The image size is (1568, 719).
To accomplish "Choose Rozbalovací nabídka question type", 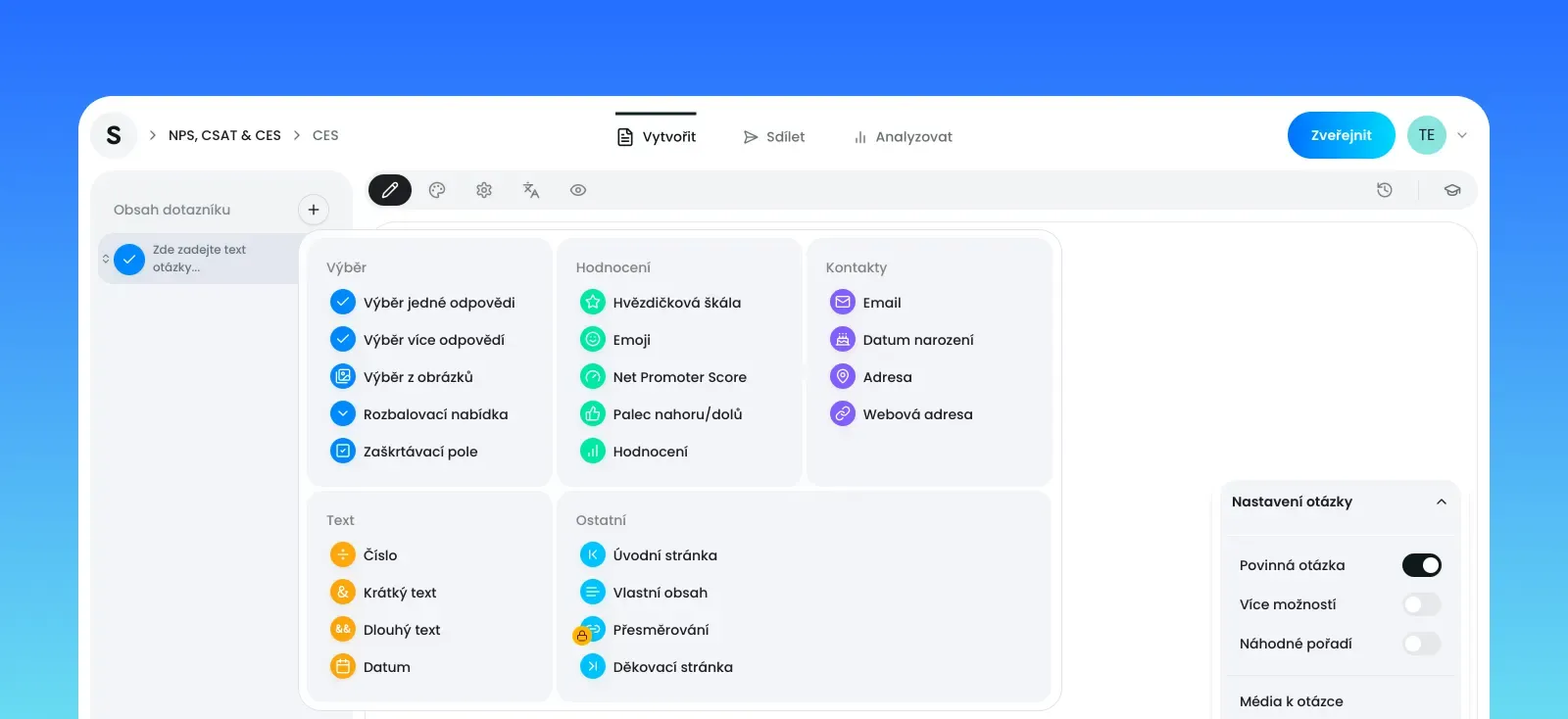I will [x=420, y=413].
